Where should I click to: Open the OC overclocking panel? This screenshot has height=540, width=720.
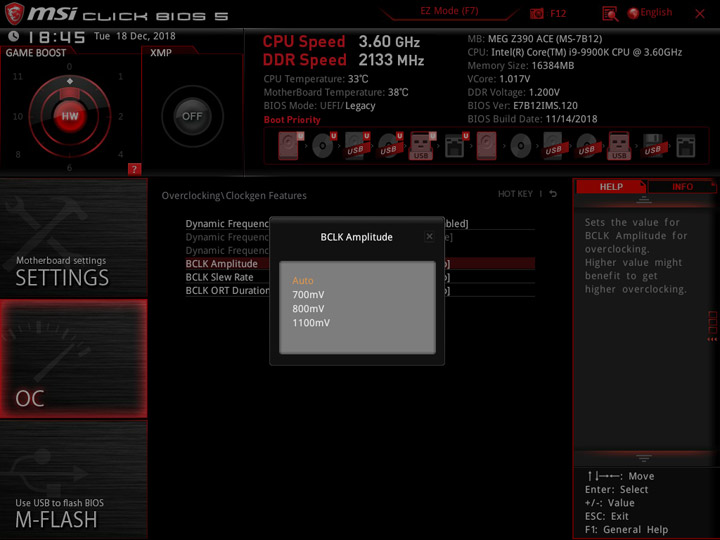[x=73, y=359]
